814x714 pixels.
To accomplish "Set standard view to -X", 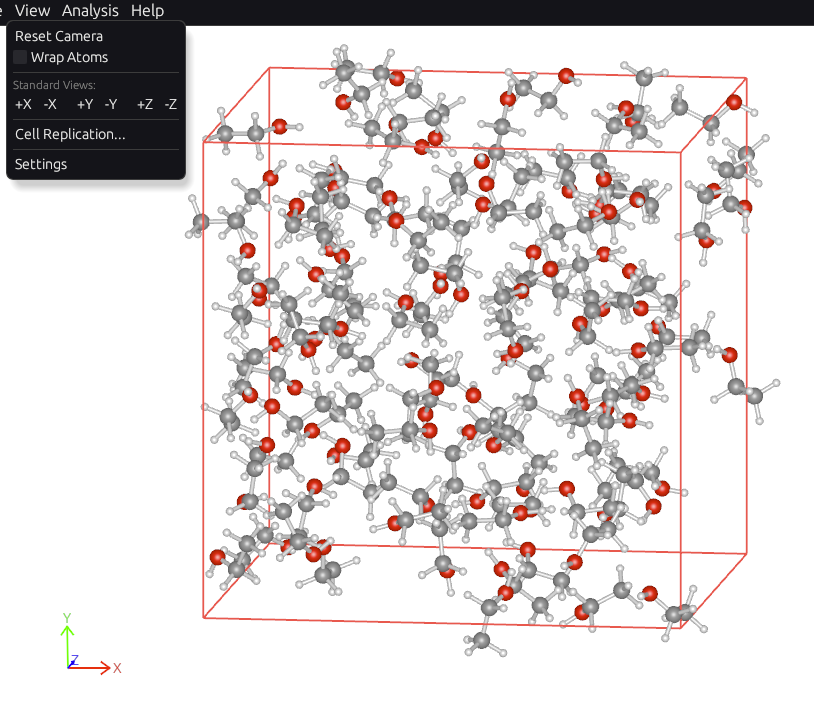I will (x=50, y=104).
